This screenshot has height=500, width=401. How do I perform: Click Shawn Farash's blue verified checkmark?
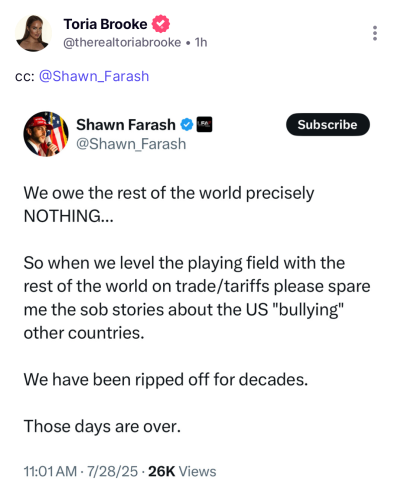tap(187, 125)
